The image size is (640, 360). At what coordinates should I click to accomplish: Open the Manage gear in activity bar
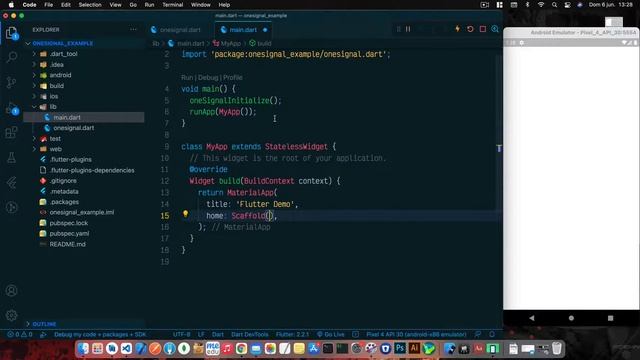[x=11, y=315]
